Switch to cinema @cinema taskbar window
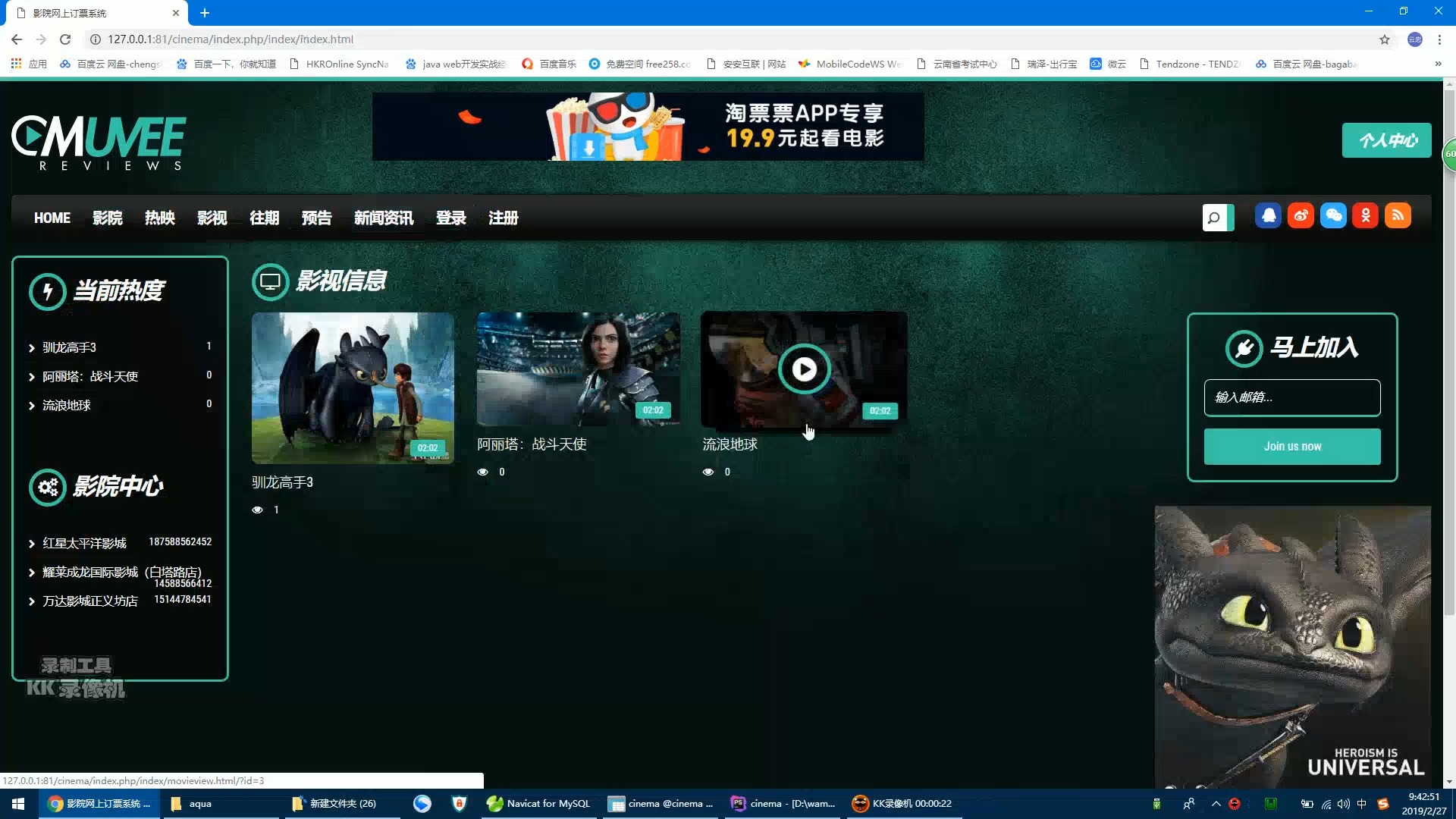This screenshot has height=819, width=1456. point(661,804)
